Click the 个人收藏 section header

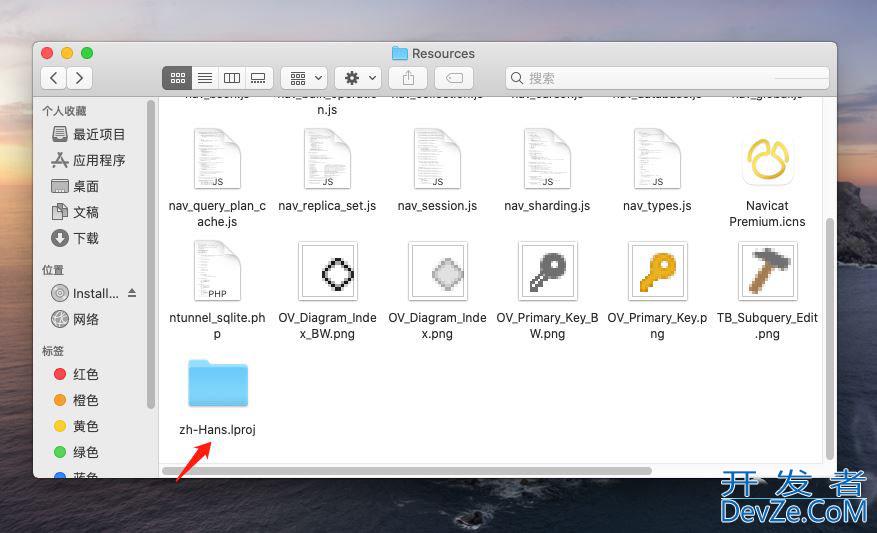click(x=64, y=111)
